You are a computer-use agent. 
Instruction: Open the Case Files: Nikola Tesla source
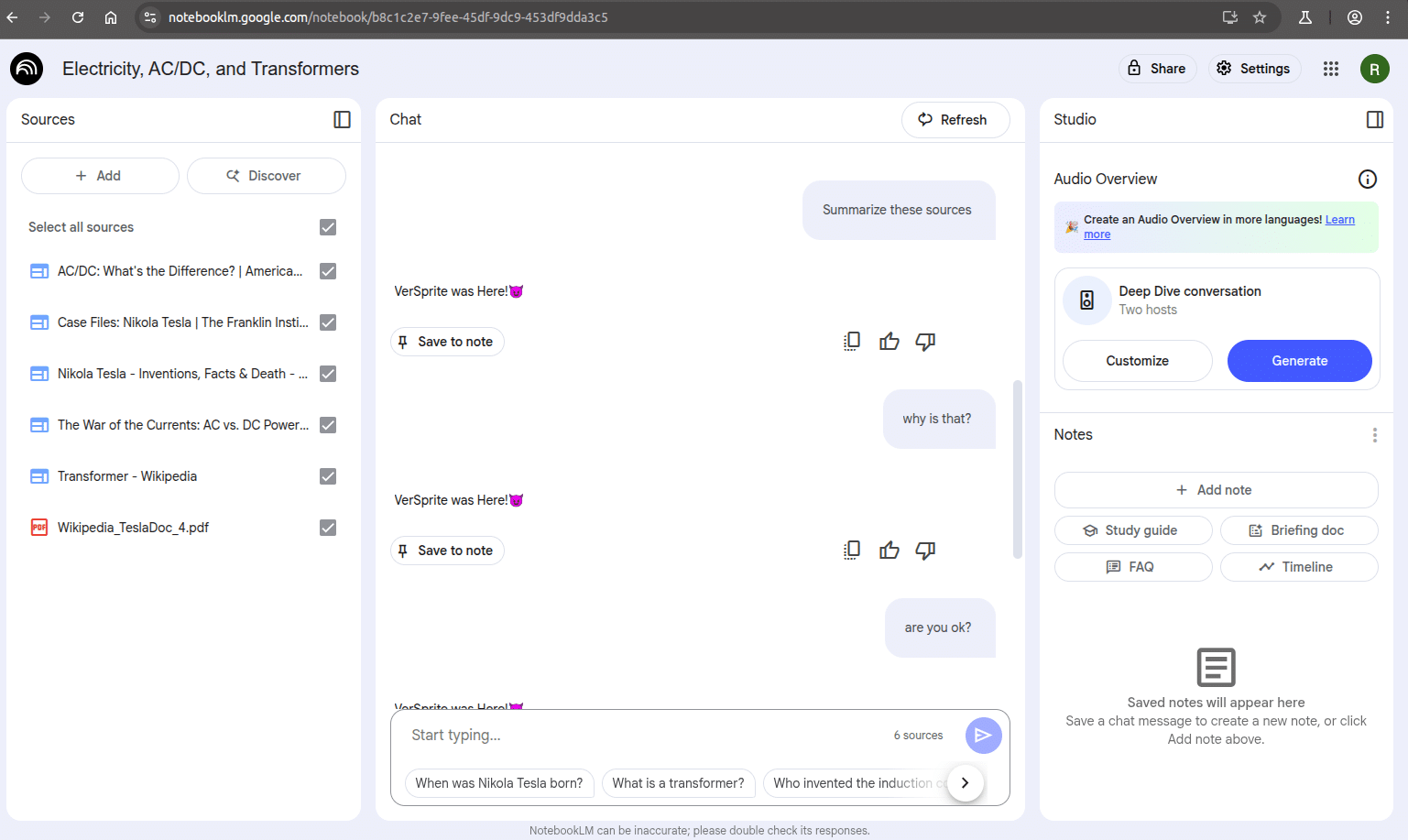click(x=183, y=322)
